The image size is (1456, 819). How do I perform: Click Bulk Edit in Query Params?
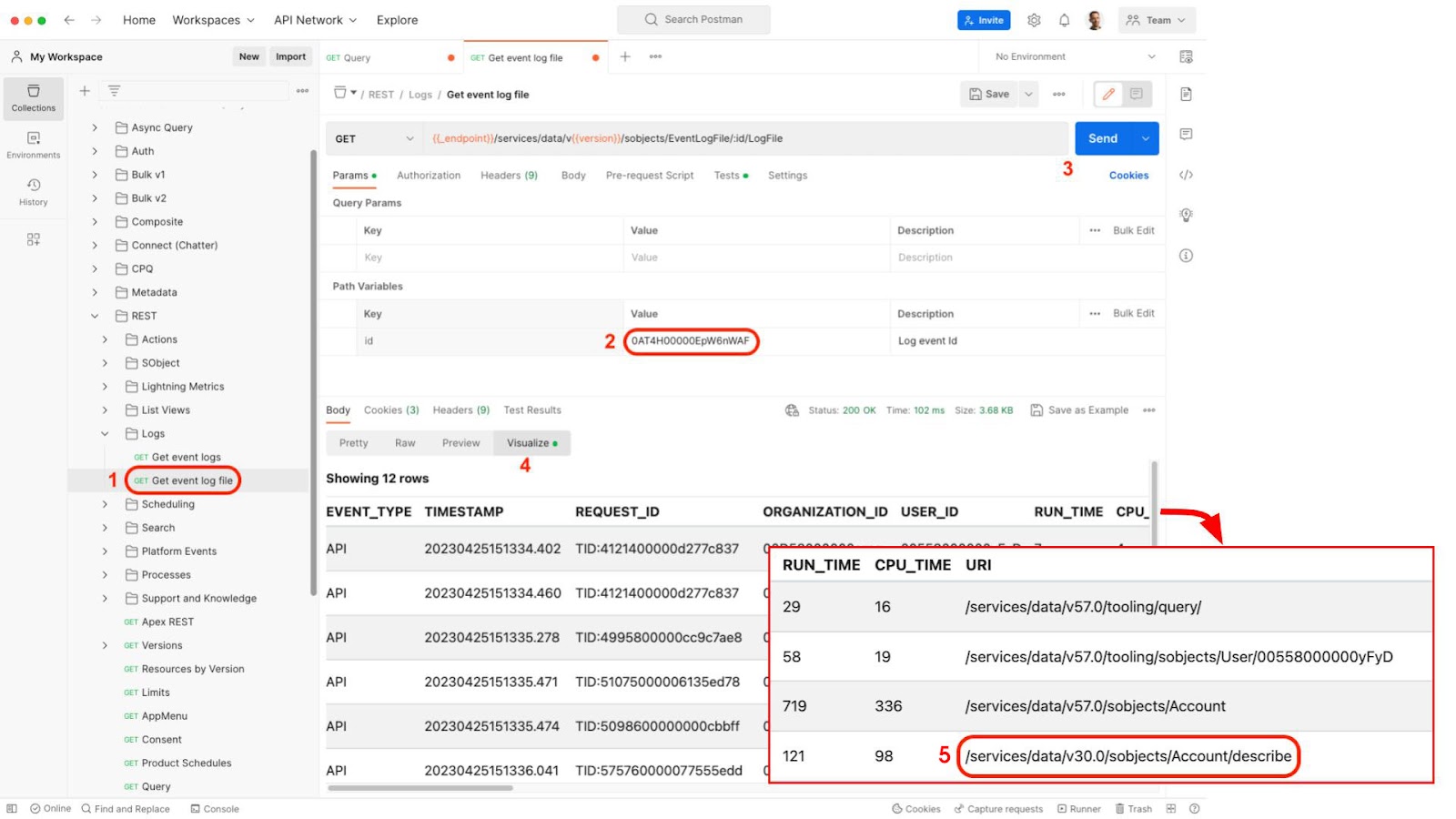click(x=1133, y=230)
